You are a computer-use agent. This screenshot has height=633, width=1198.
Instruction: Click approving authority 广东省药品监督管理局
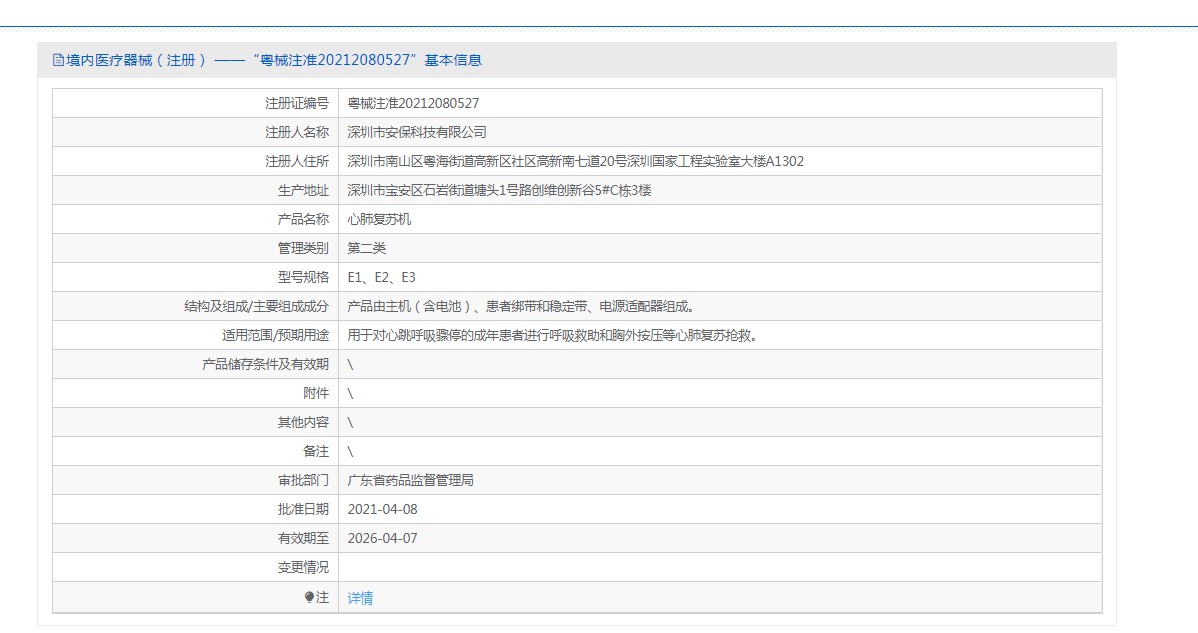click(410, 480)
